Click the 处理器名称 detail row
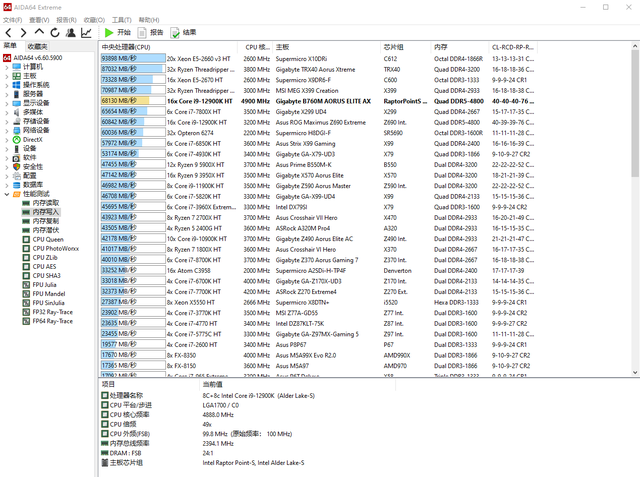This screenshot has width=640, height=477. [x=208, y=396]
